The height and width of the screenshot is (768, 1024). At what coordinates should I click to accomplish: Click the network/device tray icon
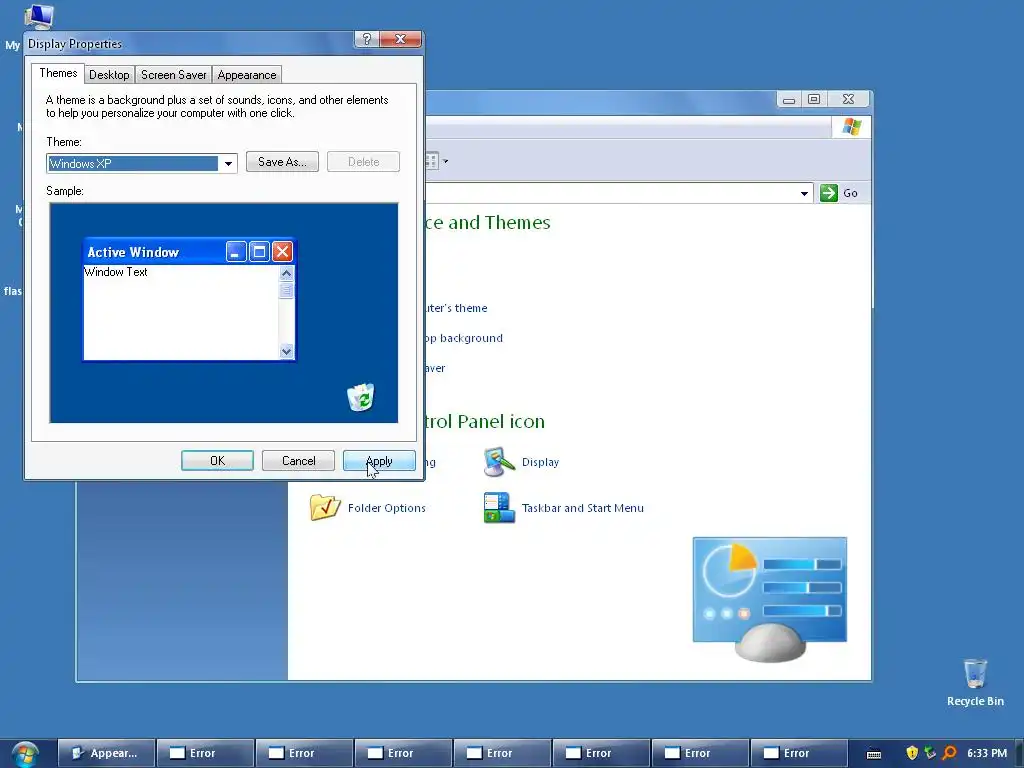click(930, 753)
